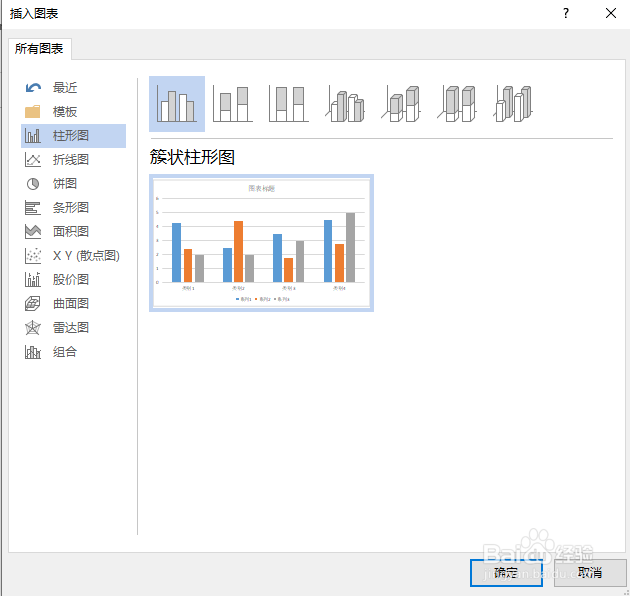Click the 股价图 stock chart icon
Image resolution: width=630 pixels, height=596 pixels.
33,279
